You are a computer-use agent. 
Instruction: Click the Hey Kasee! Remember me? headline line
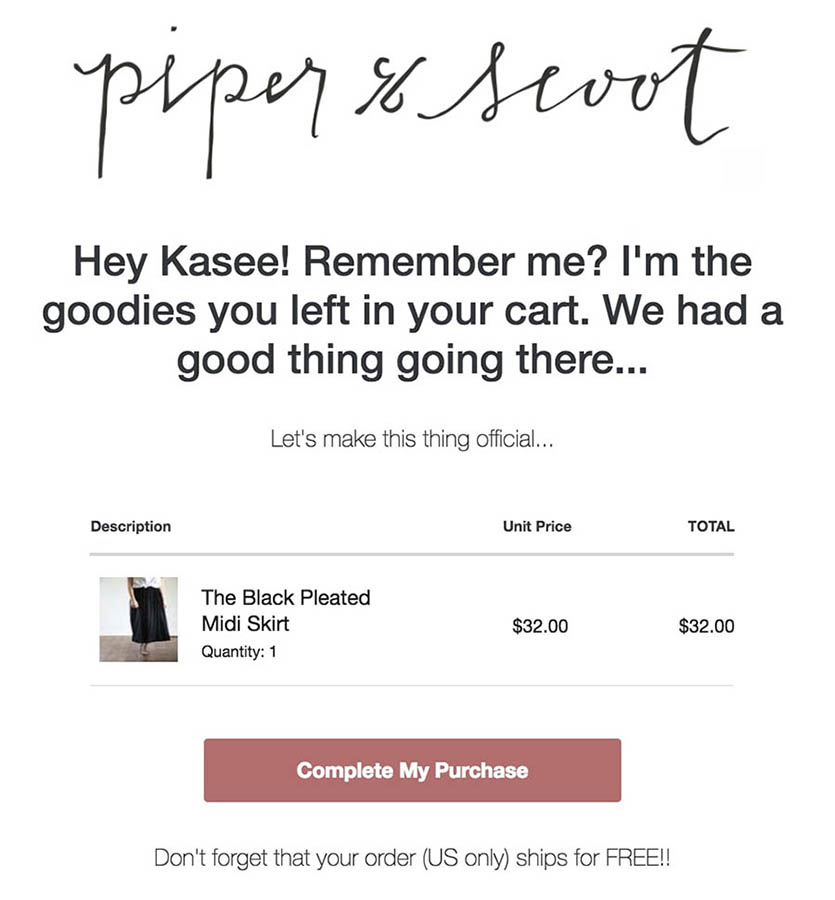[x=412, y=261]
